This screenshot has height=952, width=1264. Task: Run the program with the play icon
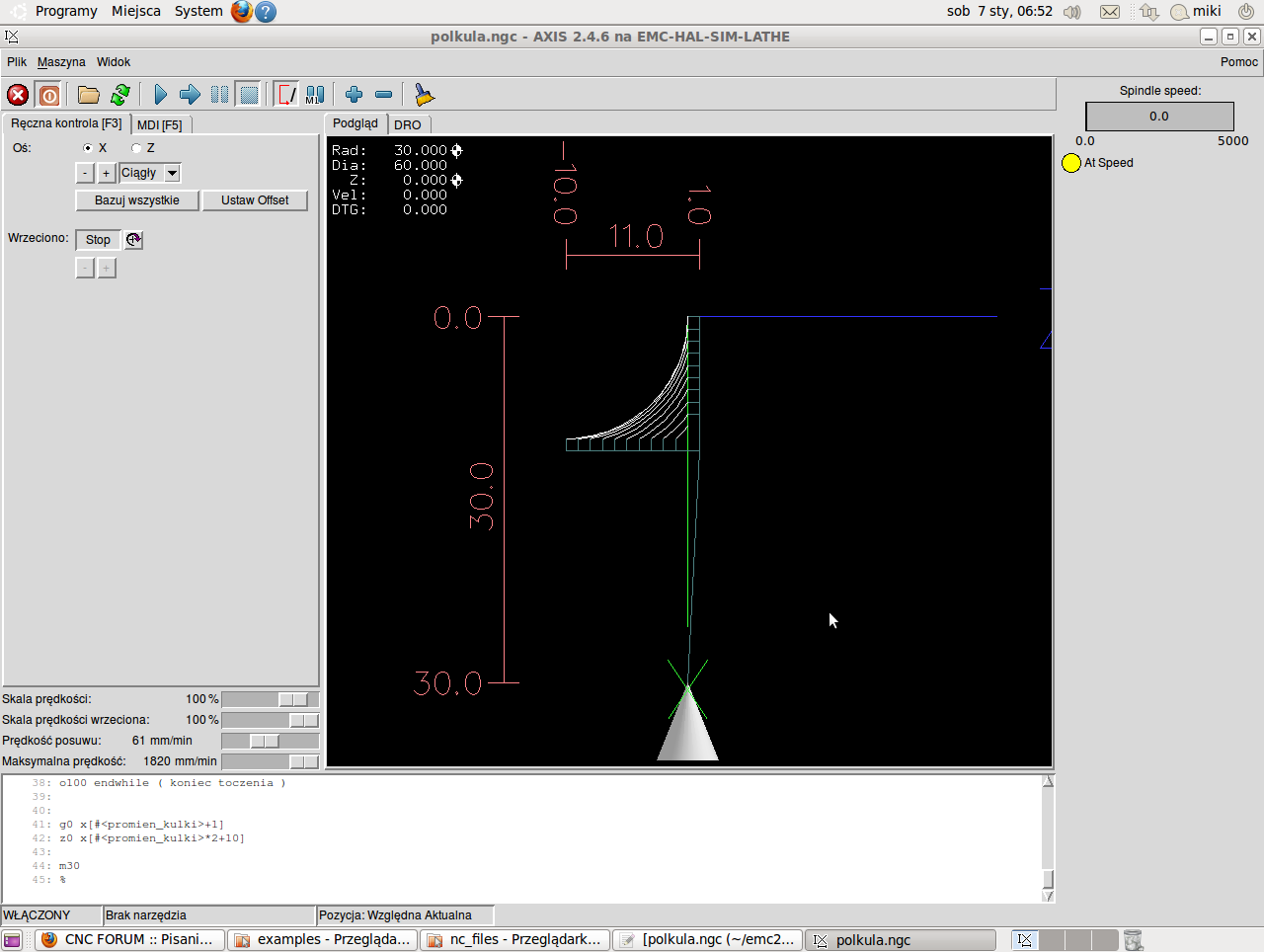160,95
